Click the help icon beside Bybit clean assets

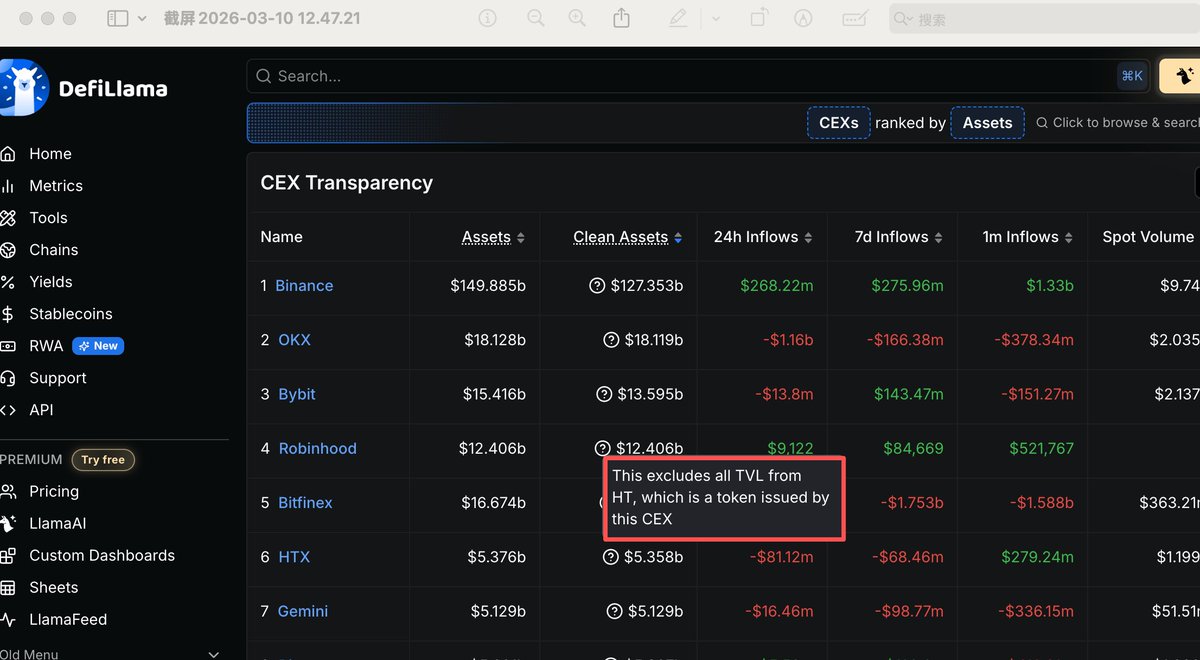coord(604,394)
